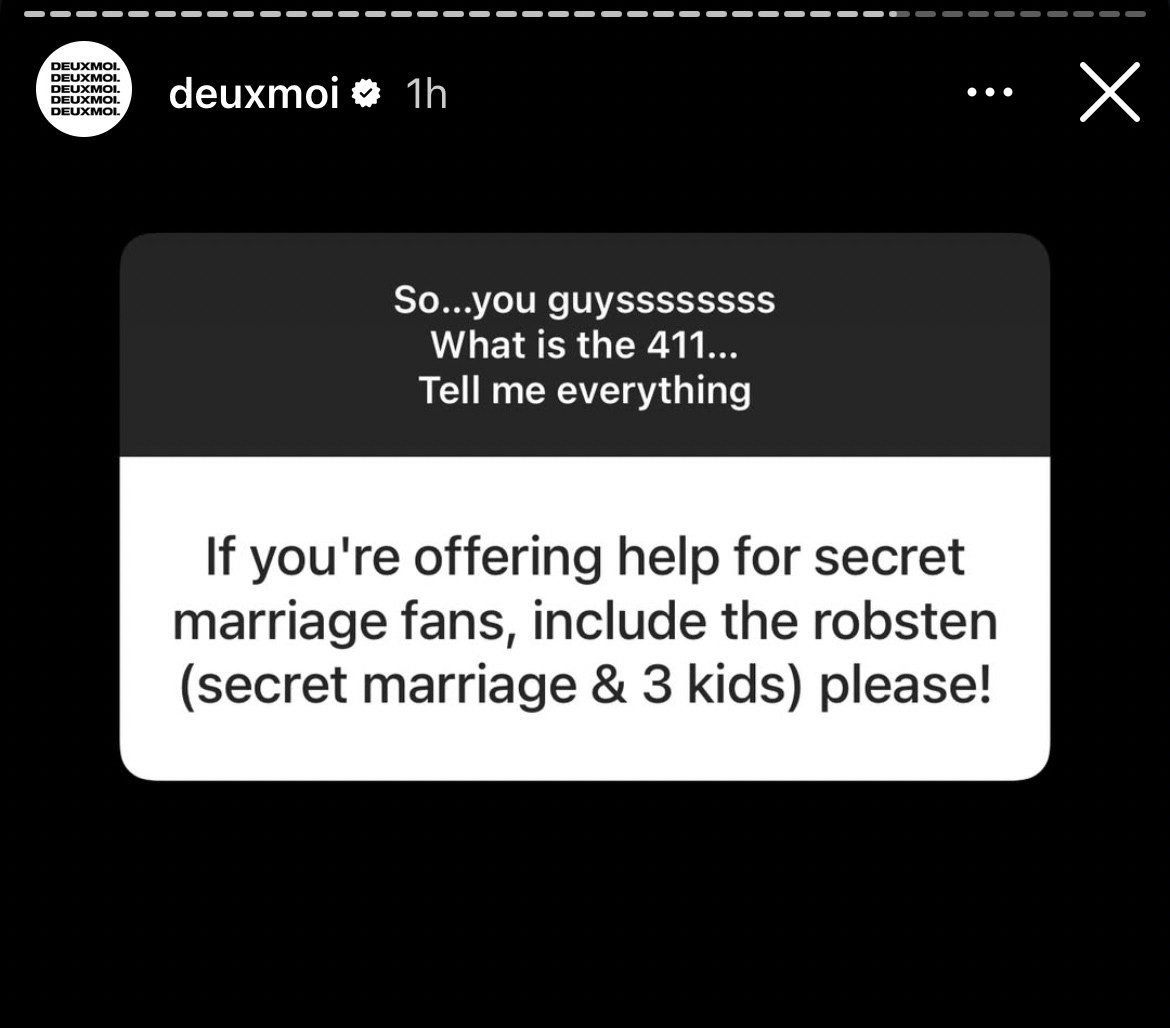This screenshot has height=1028, width=1170.
Task: Open the deuxmoi username link
Action: pyautogui.click(x=254, y=93)
